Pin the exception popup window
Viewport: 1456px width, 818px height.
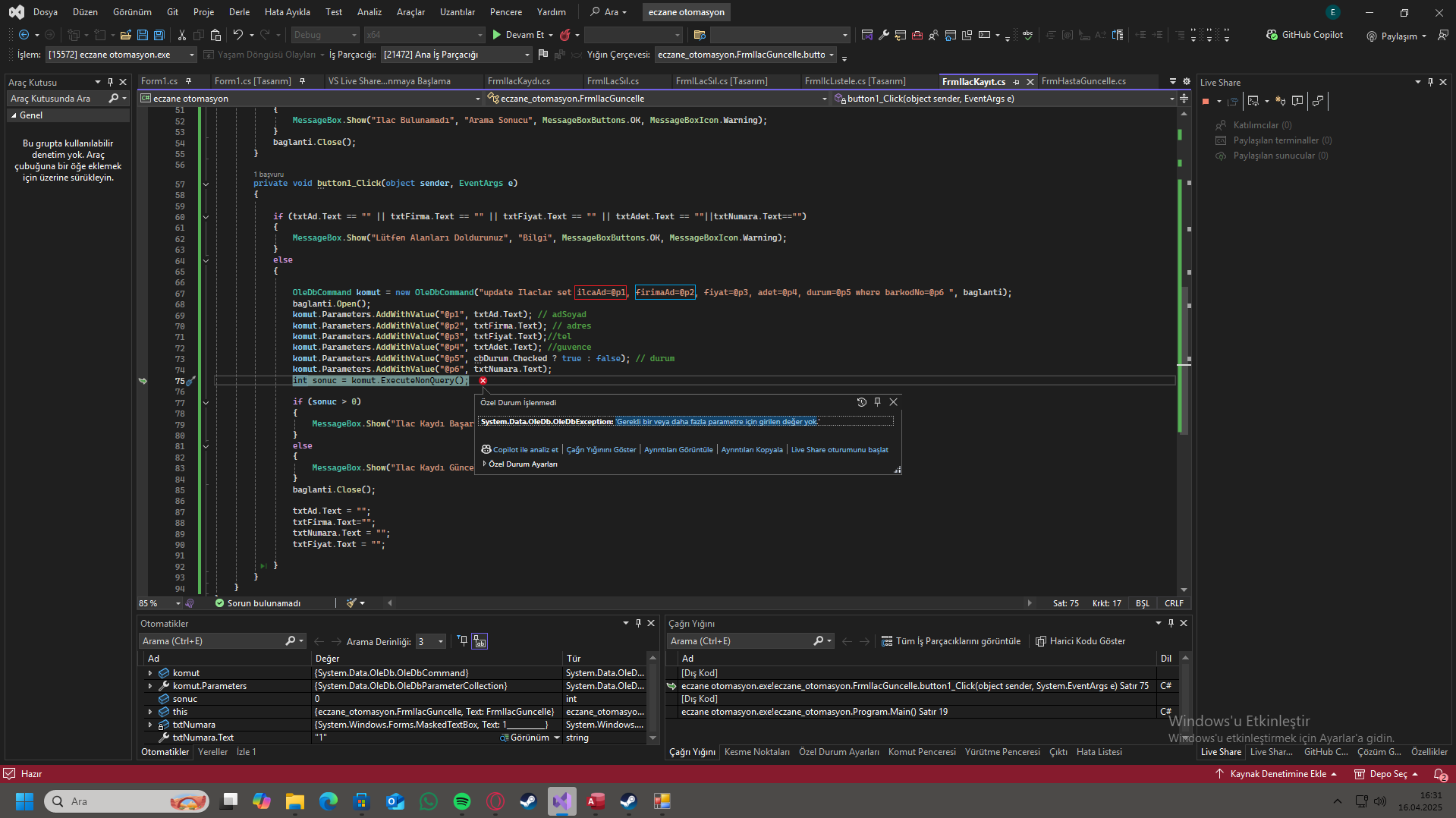[877, 402]
